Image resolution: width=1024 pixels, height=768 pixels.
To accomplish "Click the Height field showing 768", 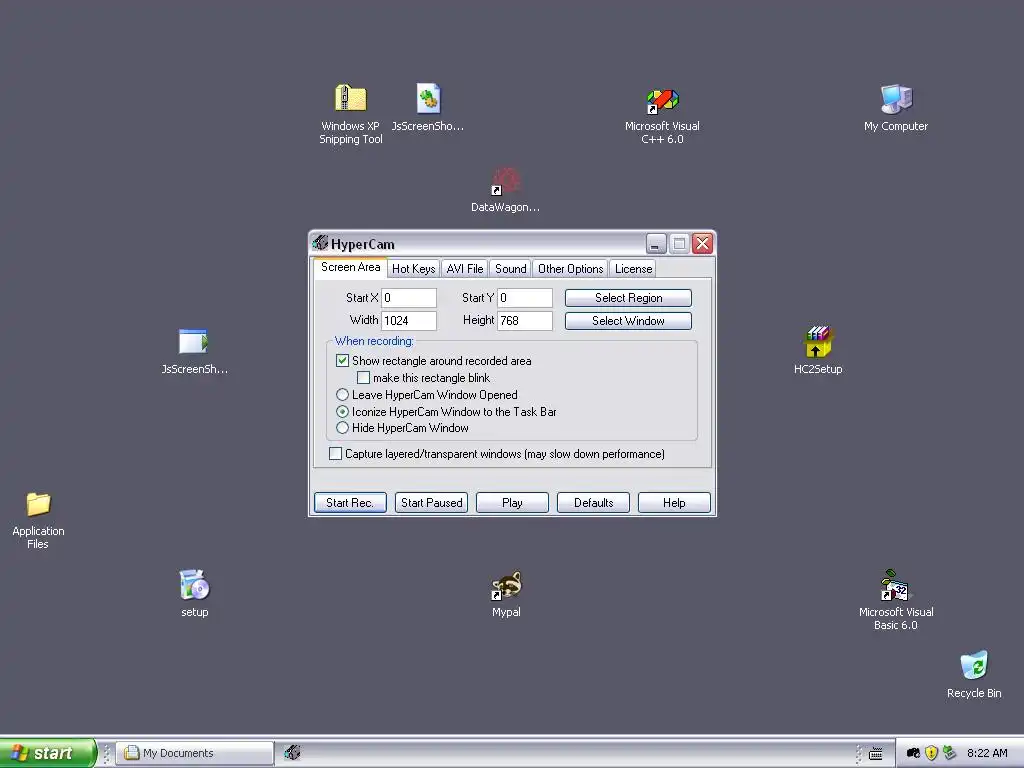I will [x=525, y=321].
